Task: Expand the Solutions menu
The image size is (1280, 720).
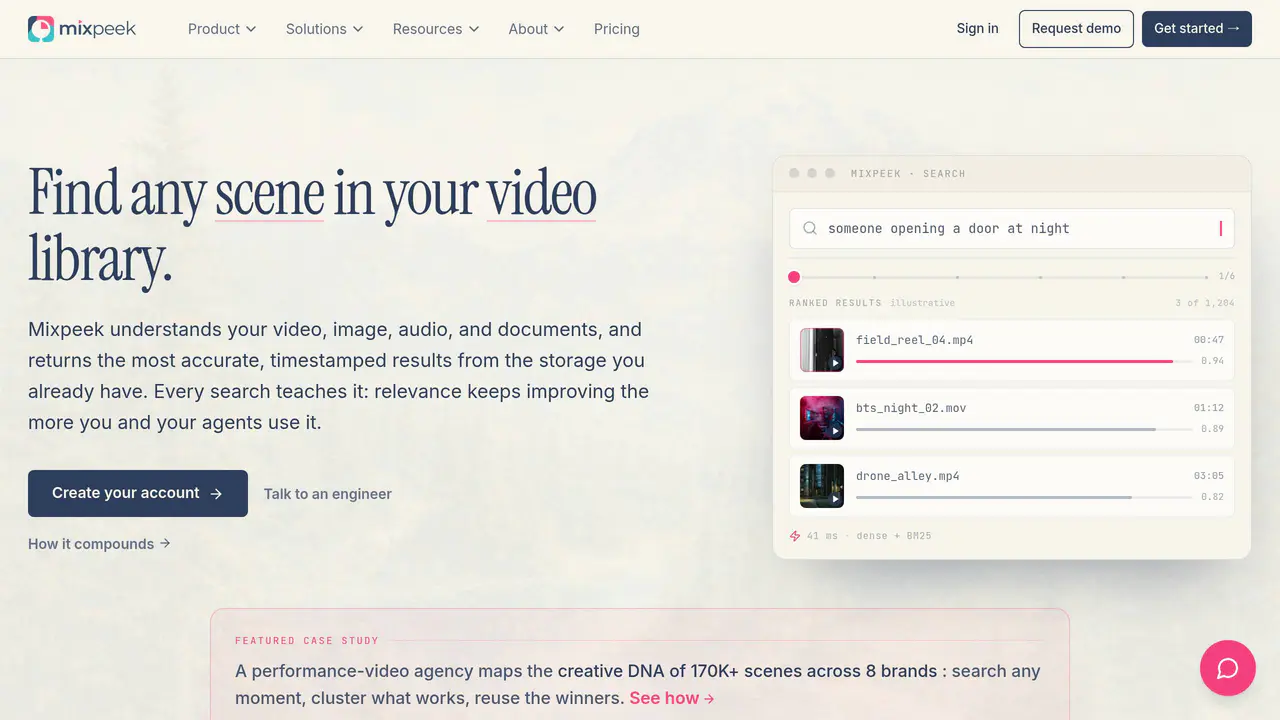Action: click(x=325, y=29)
